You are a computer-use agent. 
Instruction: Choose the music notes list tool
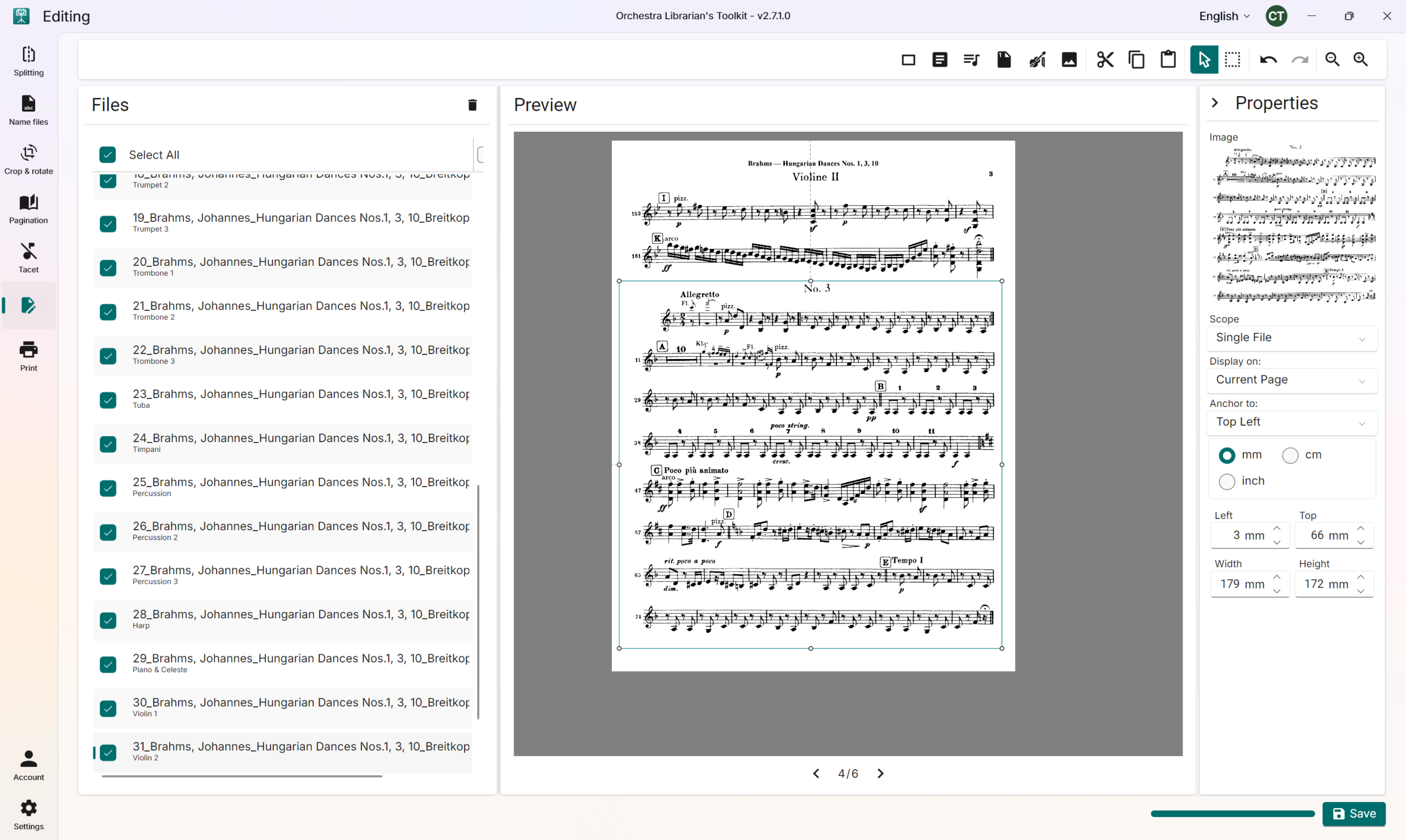972,60
